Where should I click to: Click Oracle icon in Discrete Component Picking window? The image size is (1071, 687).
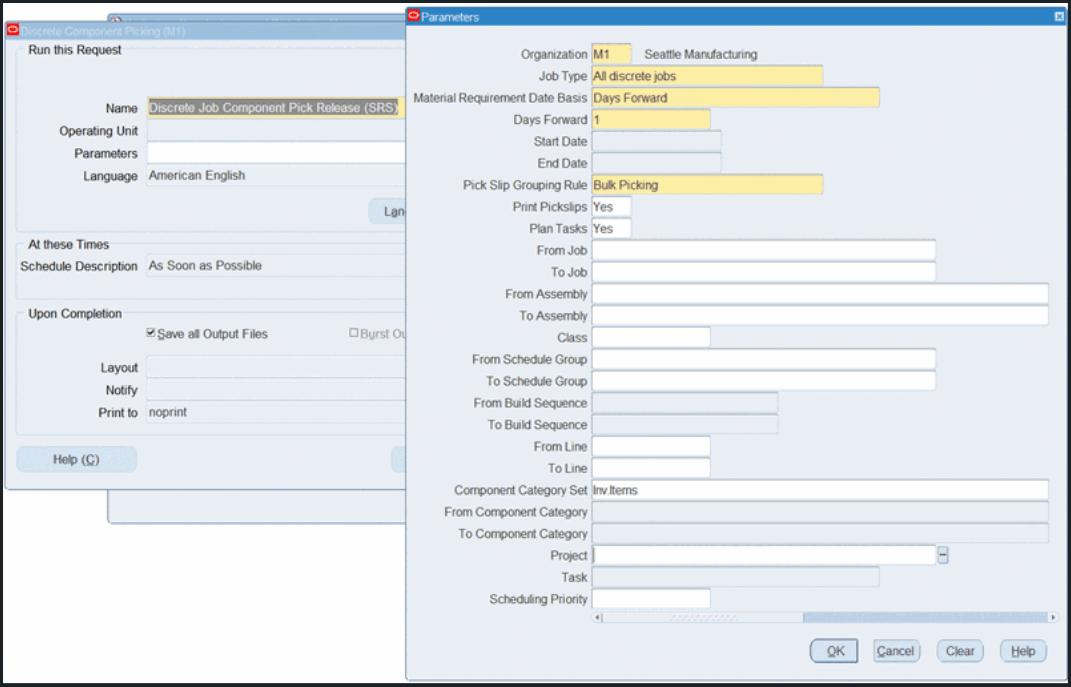(x=12, y=31)
